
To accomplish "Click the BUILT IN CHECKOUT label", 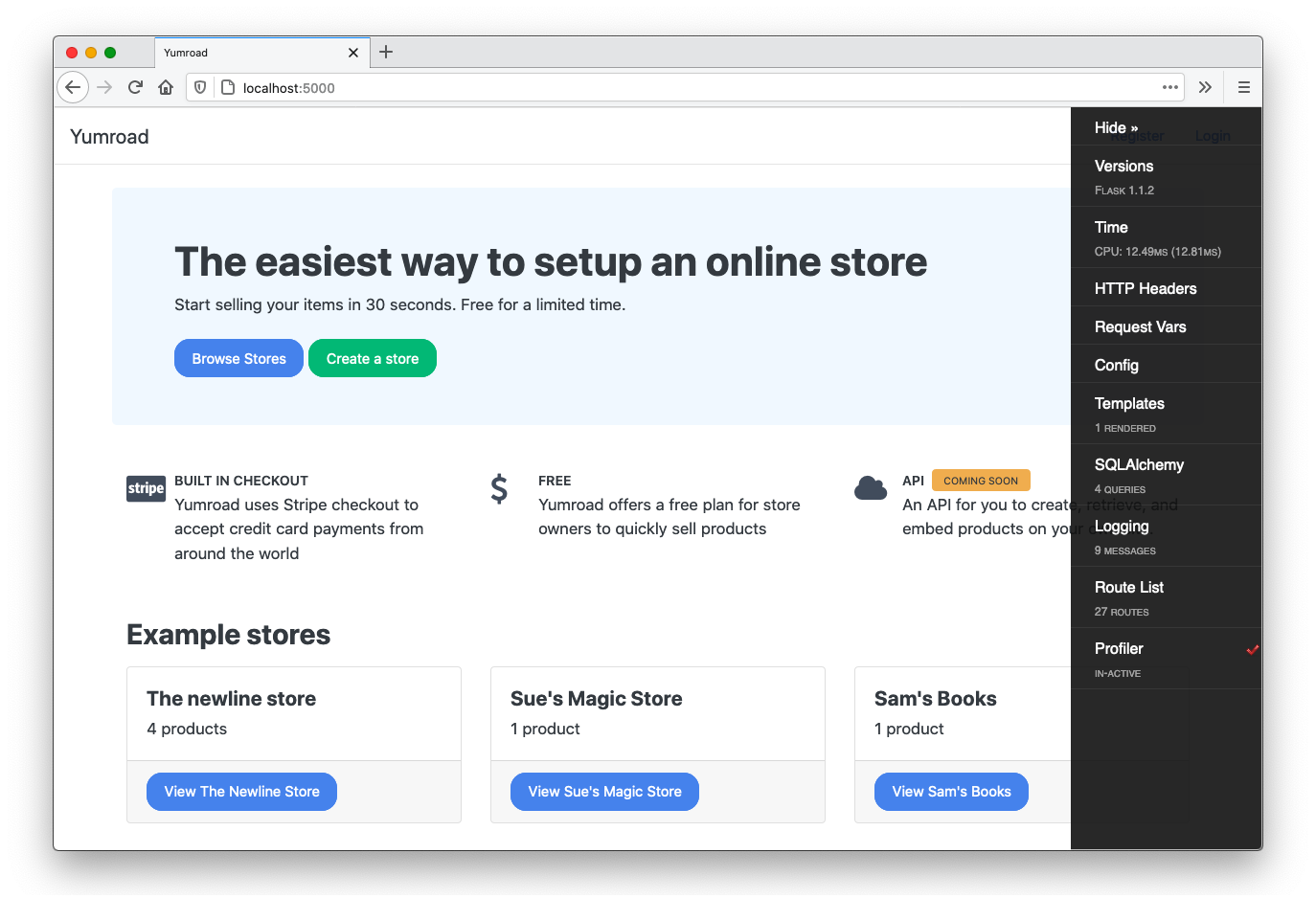I will pyautogui.click(x=241, y=481).
